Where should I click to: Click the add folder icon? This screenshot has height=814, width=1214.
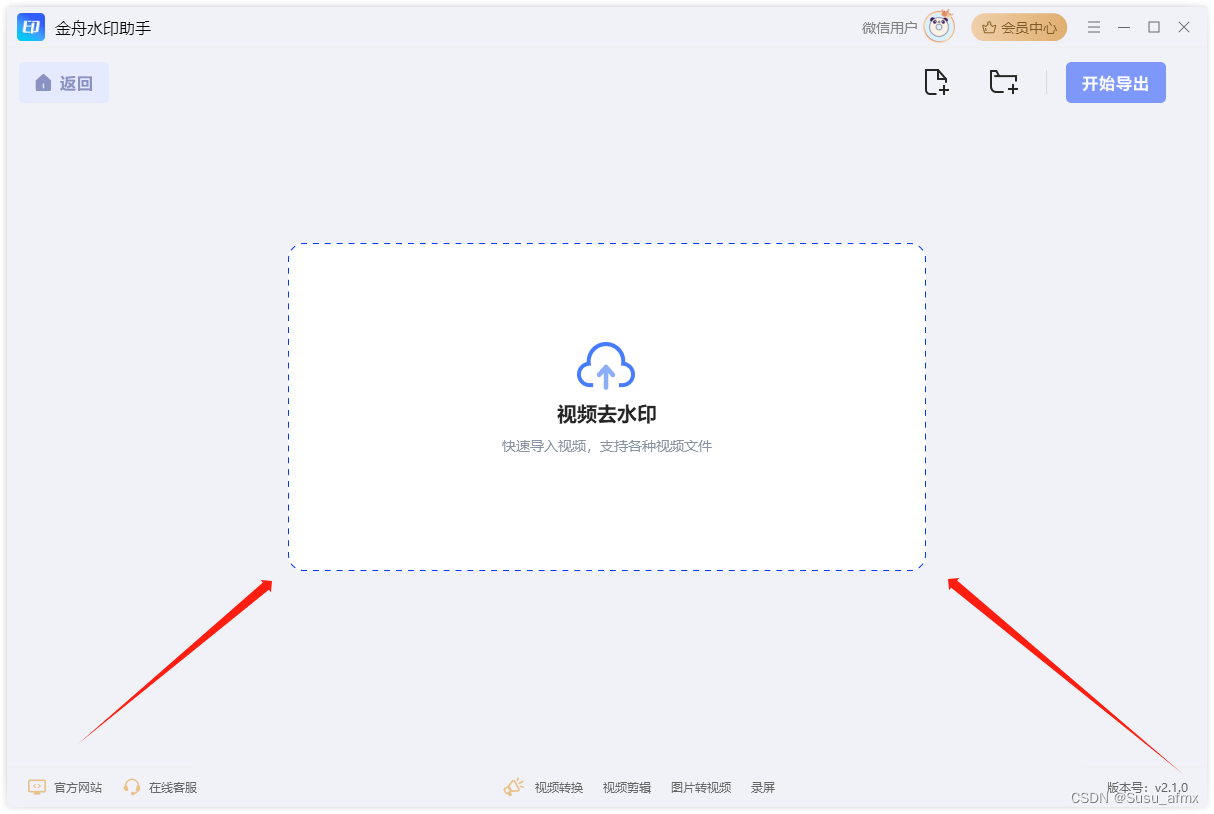pyautogui.click(x=1003, y=83)
